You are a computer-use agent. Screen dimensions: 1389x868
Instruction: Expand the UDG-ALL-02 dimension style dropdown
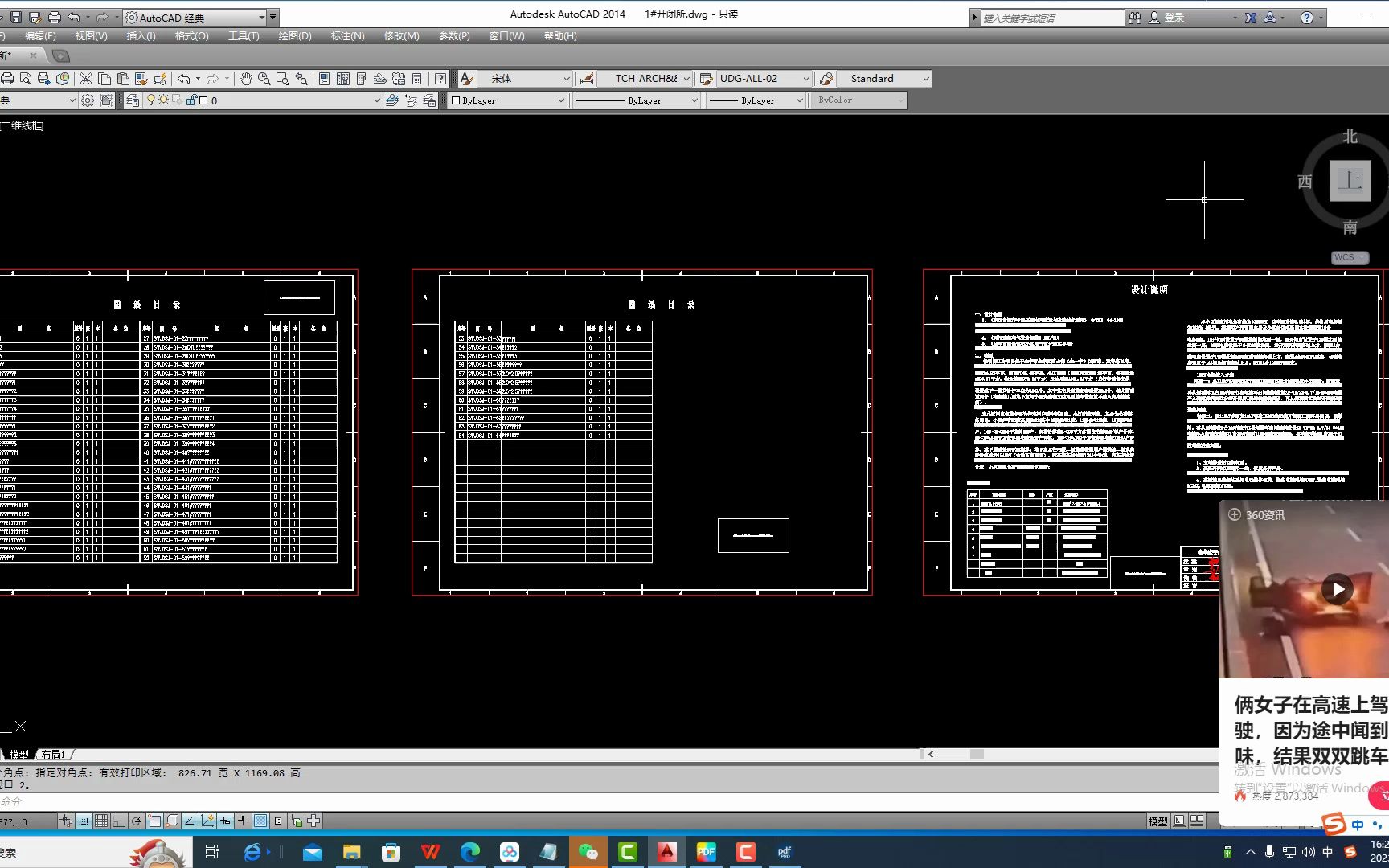pyautogui.click(x=805, y=79)
